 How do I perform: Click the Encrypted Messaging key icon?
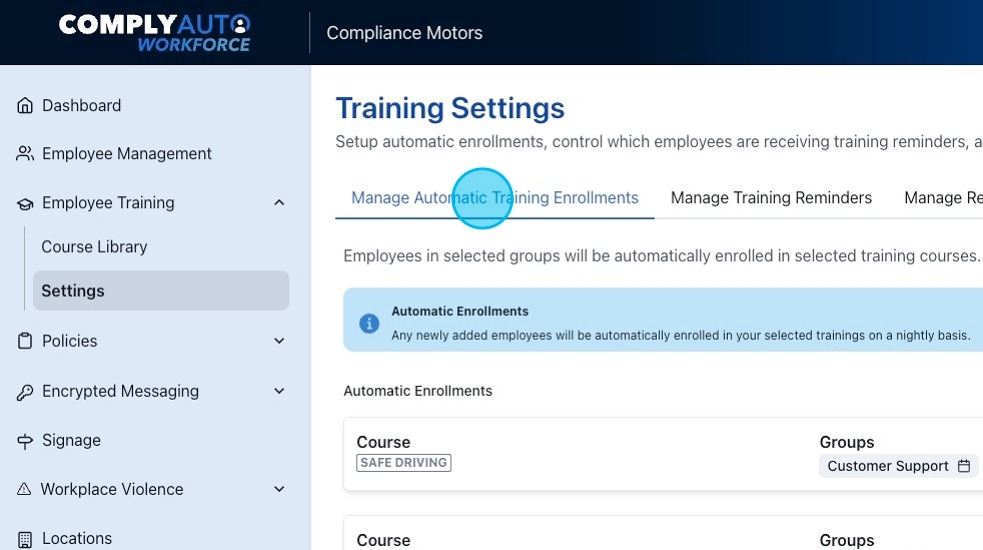click(25, 392)
